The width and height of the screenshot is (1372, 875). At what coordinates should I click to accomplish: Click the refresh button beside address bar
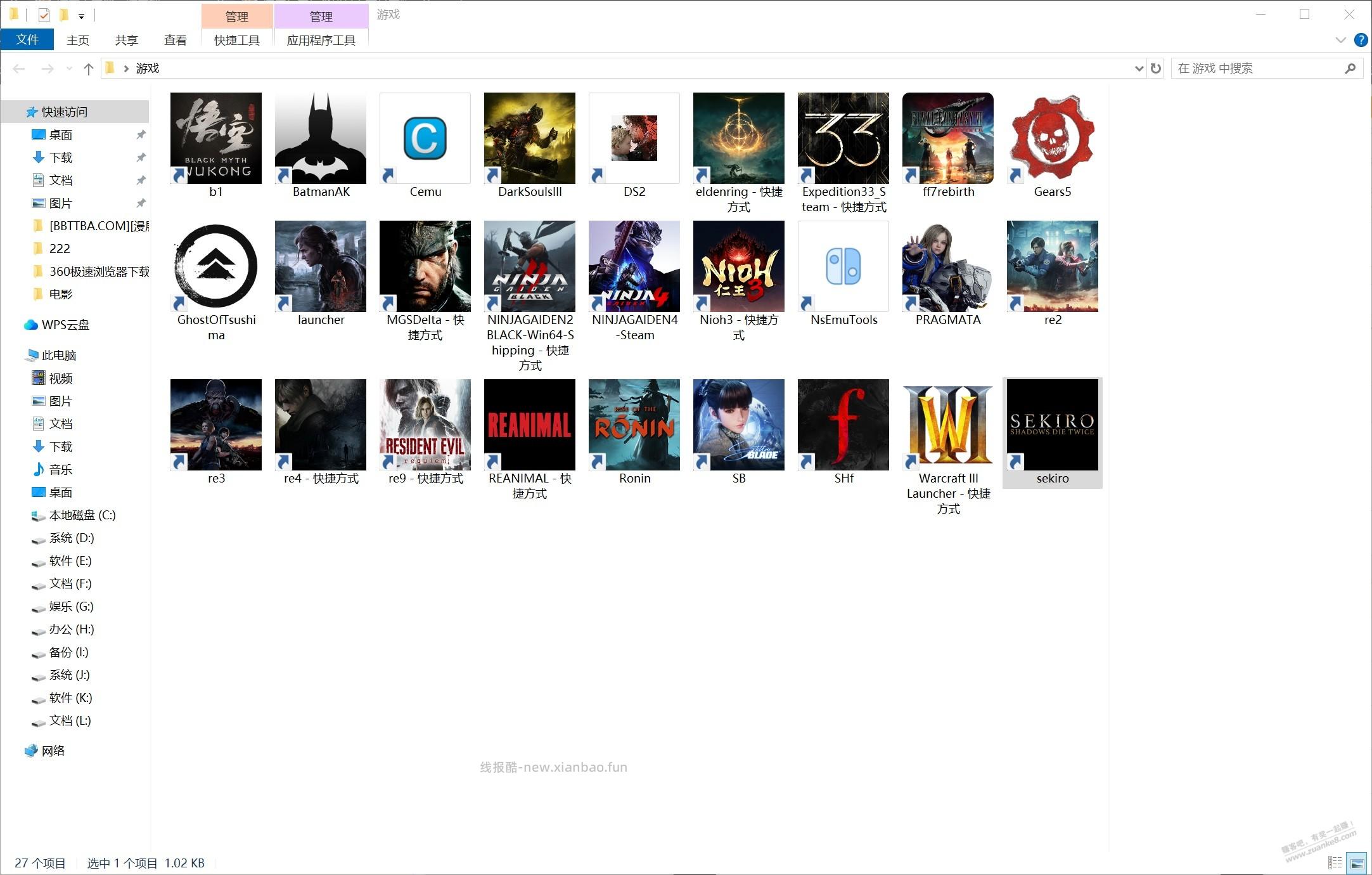pyautogui.click(x=1156, y=68)
